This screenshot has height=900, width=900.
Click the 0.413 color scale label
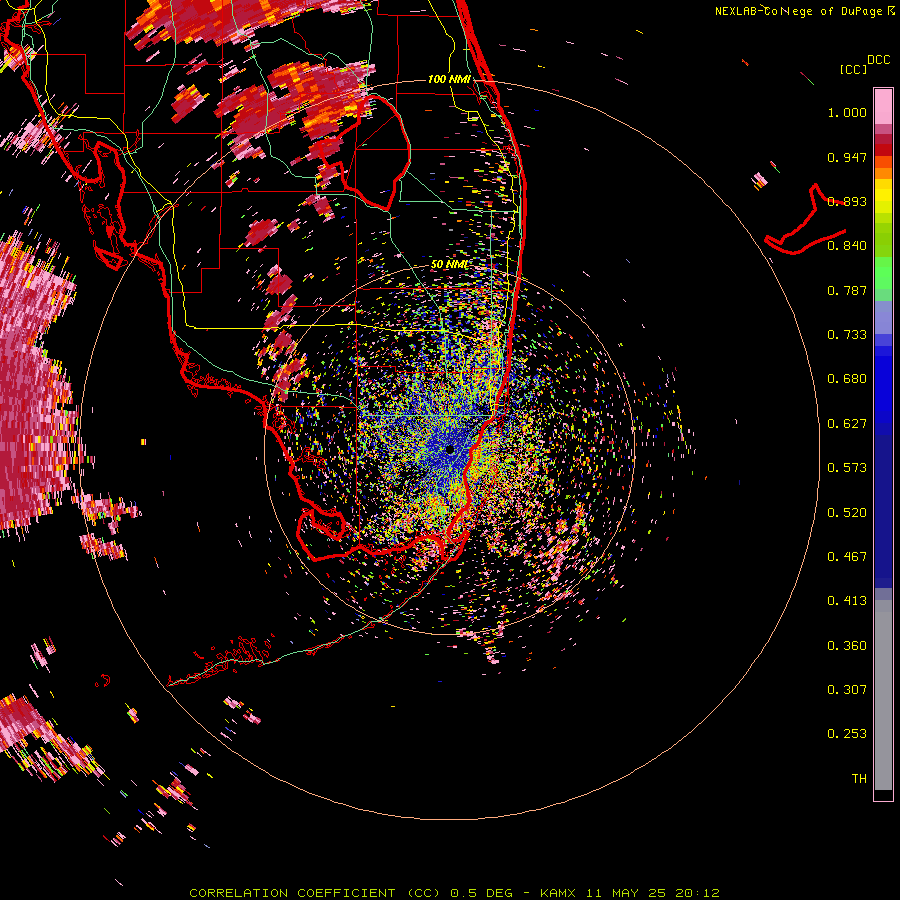click(847, 601)
